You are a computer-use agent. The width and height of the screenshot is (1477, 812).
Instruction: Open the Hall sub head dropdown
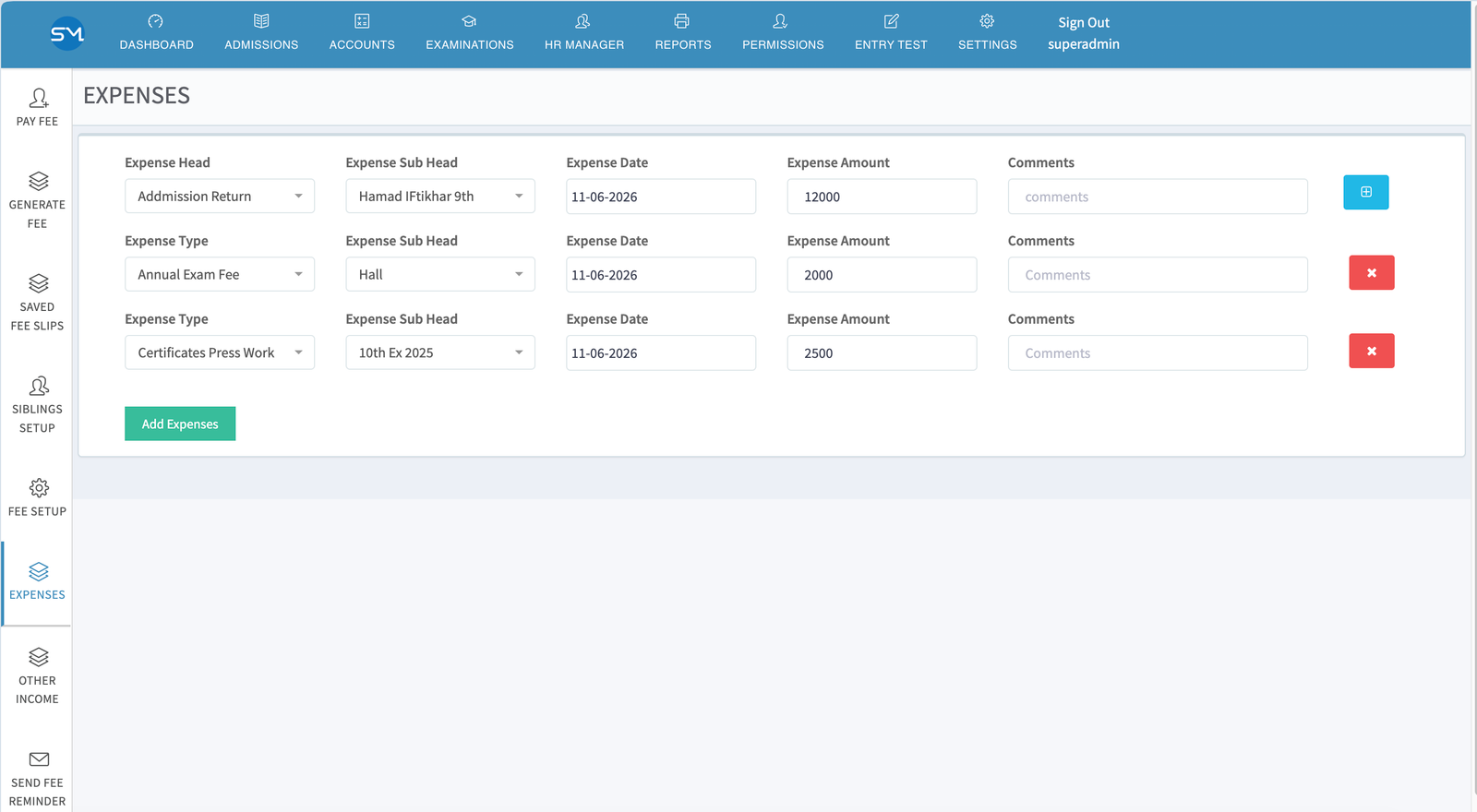[440, 275]
